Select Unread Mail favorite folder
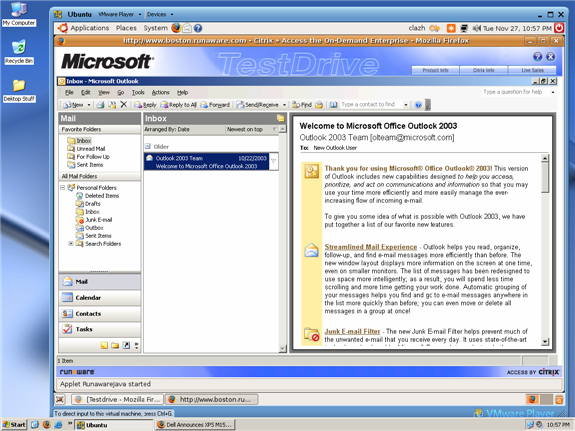The height and width of the screenshot is (431, 575). (x=91, y=149)
